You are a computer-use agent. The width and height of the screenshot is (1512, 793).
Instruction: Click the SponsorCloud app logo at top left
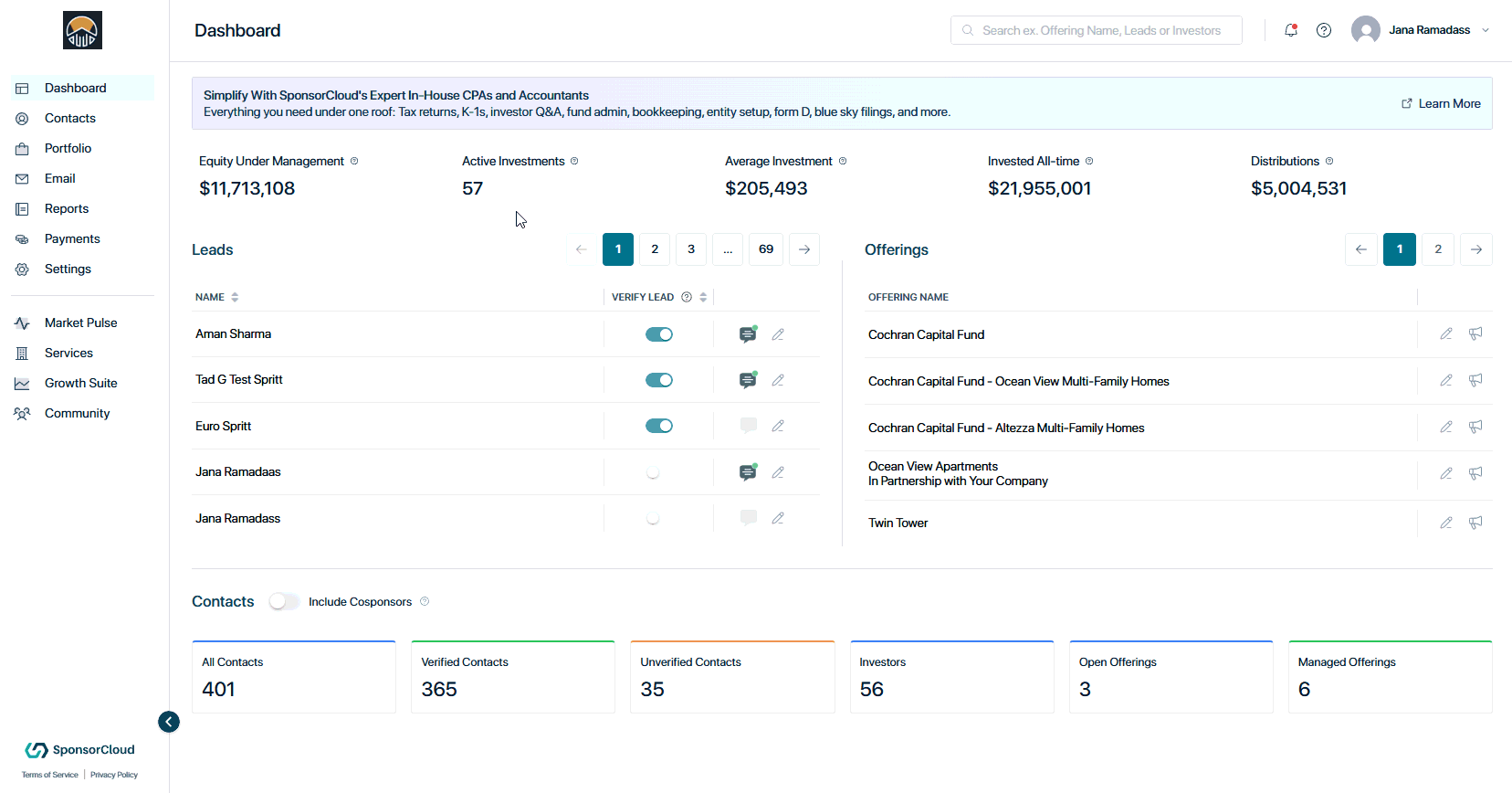point(82,30)
